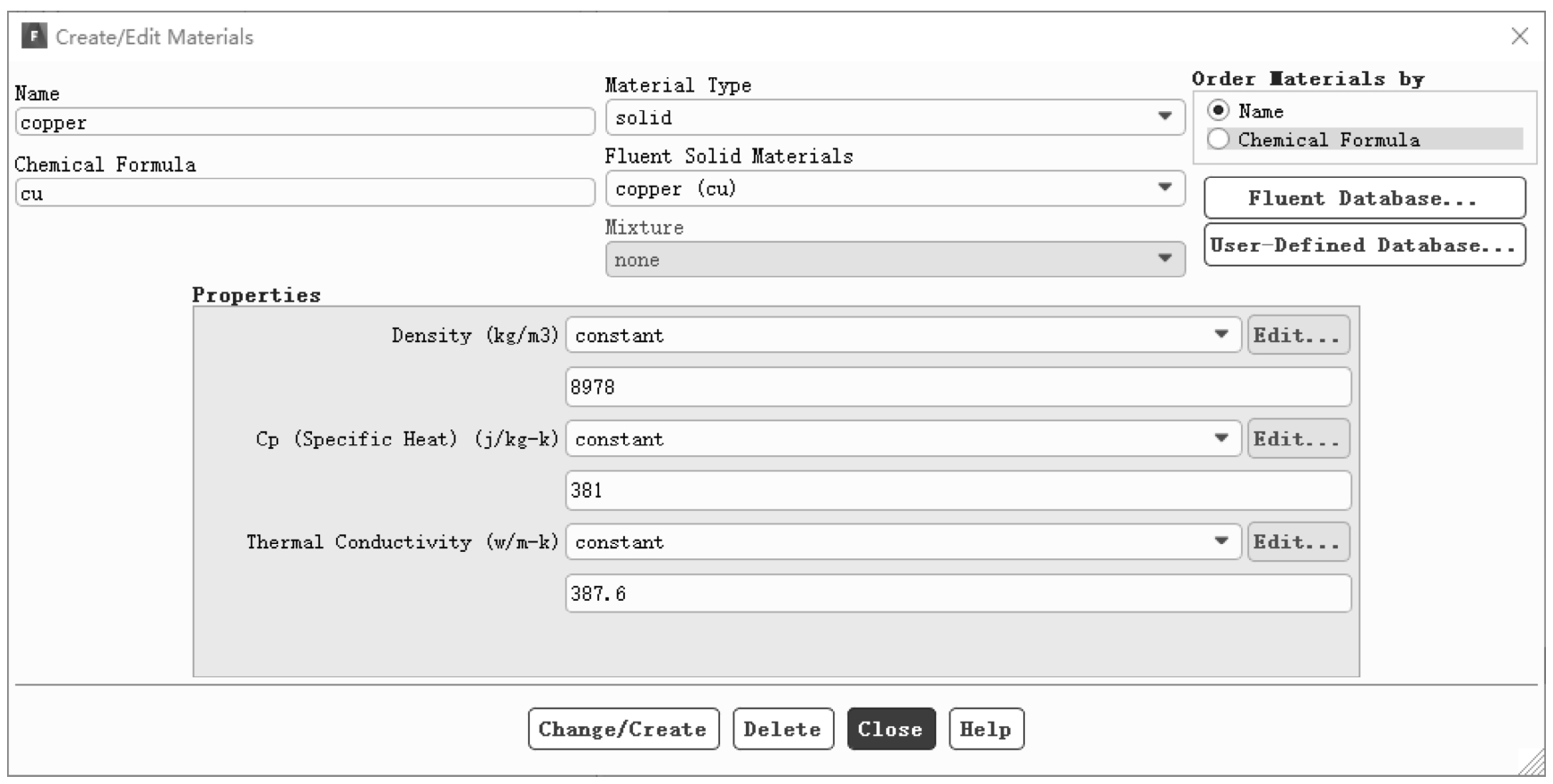The image size is (1553, 784).
Task: Click the window resize grip corner
Action: point(1533,763)
